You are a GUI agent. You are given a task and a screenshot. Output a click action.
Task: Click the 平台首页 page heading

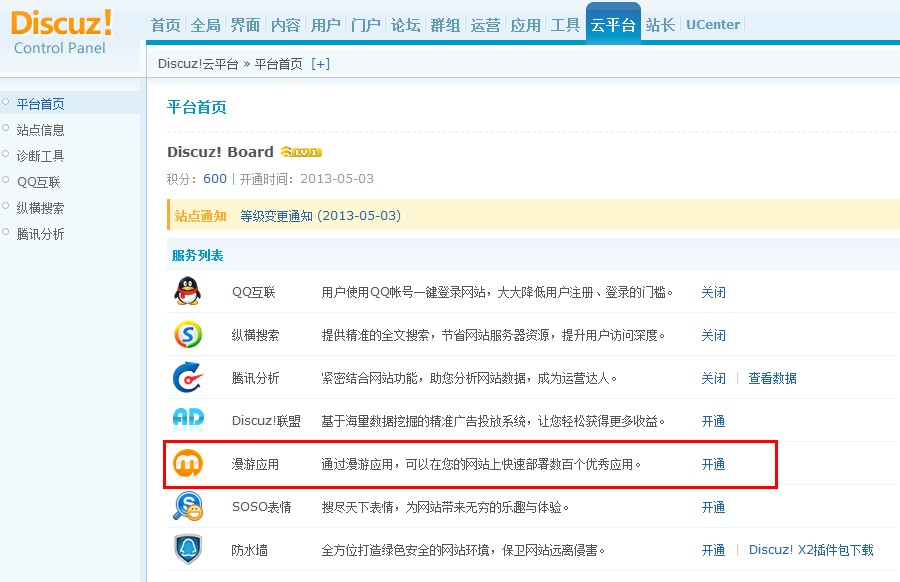[x=197, y=107]
